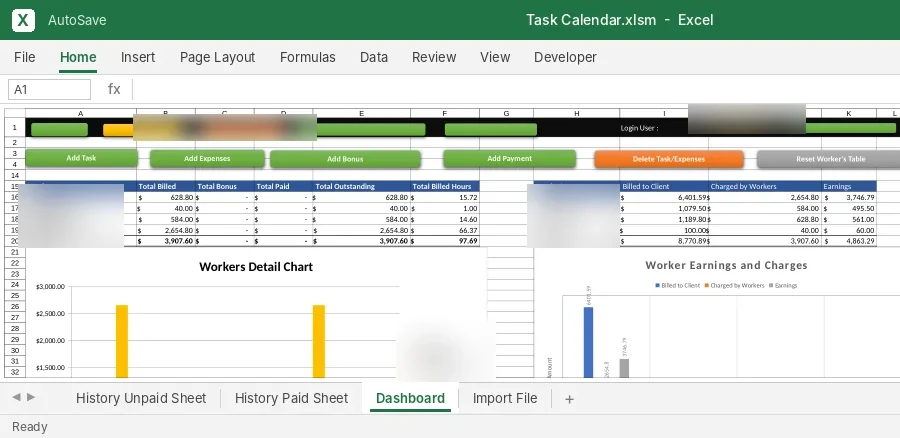Viewport: 900px width, 438px height.
Task: Select row 14 header
Action: (15, 175)
